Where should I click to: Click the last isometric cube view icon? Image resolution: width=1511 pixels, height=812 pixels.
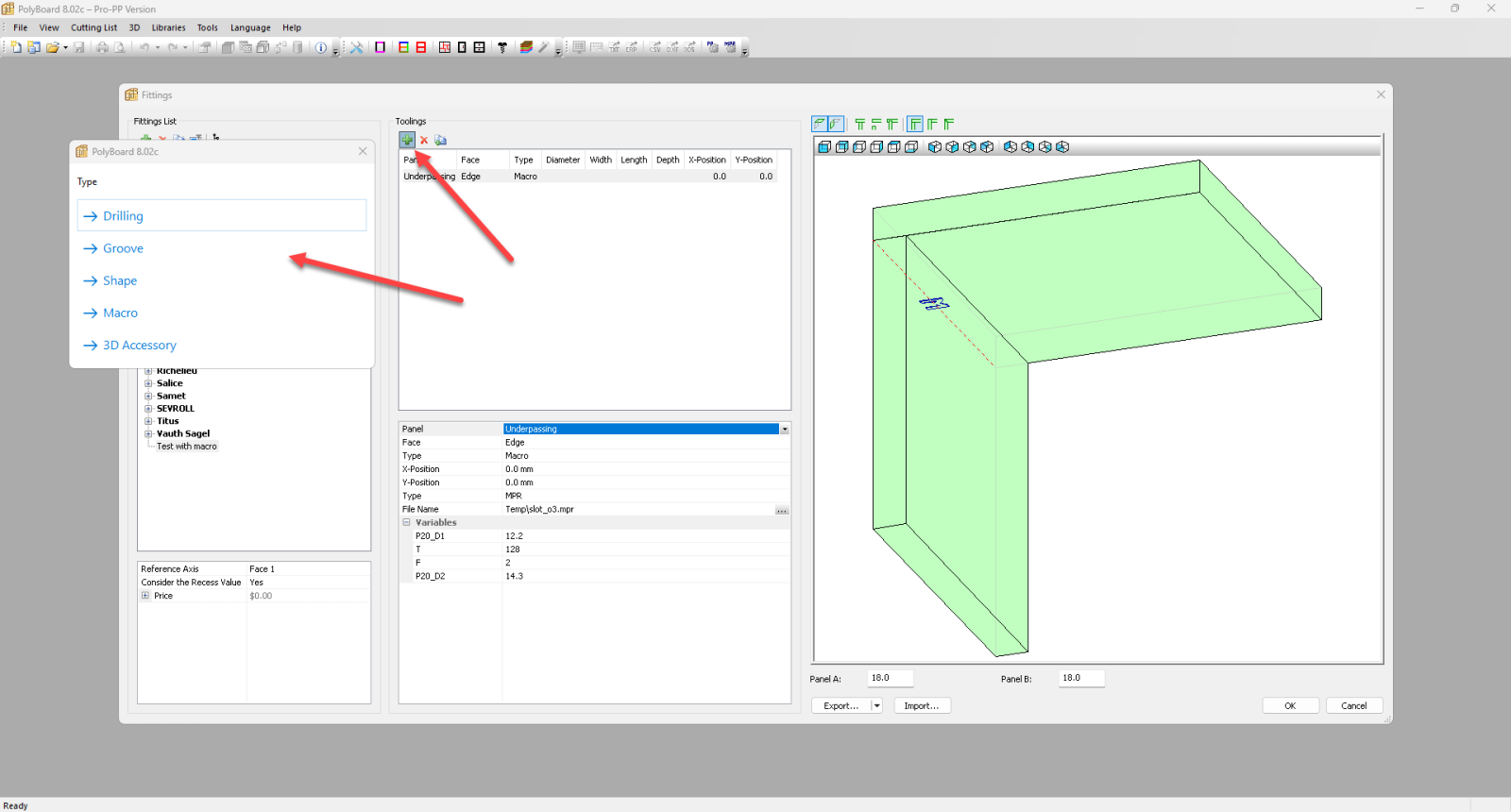(x=1062, y=147)
